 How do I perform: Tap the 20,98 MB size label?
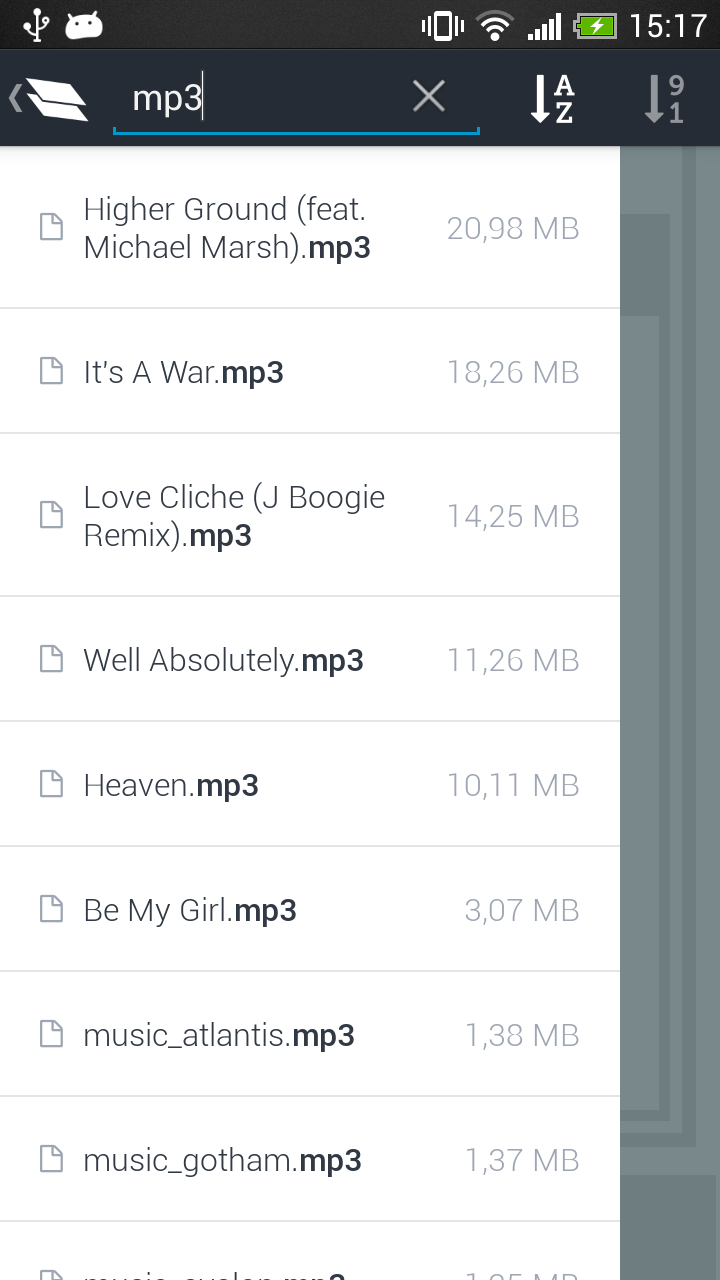click(x=513, y=228)
